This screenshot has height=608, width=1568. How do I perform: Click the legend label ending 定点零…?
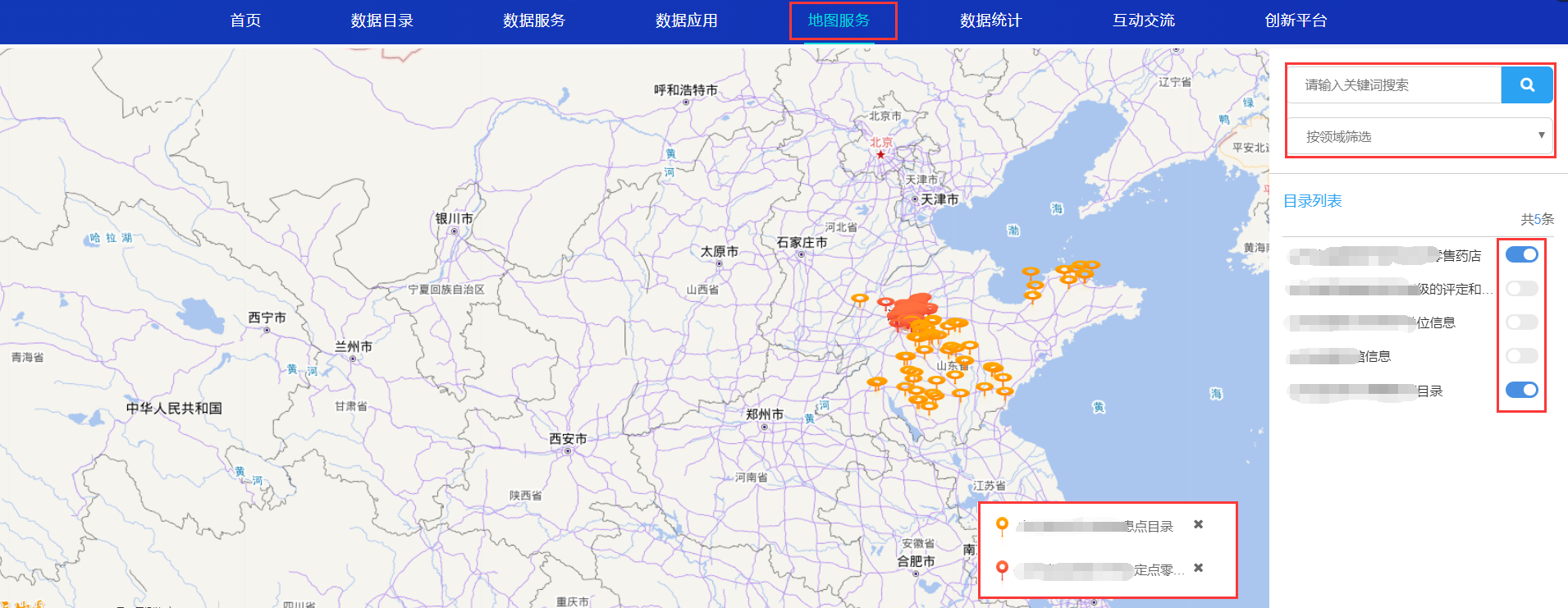click(x=1099, y=569)
